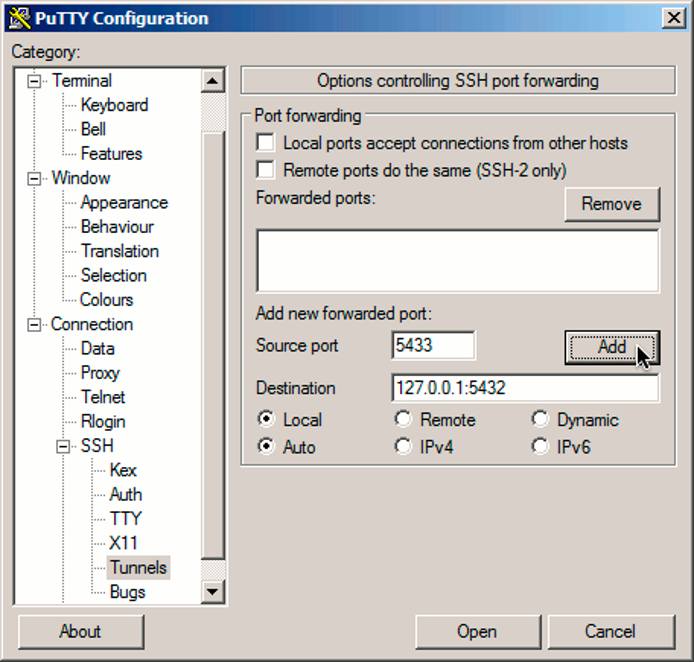Select the Features category
The image size is (694, 662).
[112, 154]
